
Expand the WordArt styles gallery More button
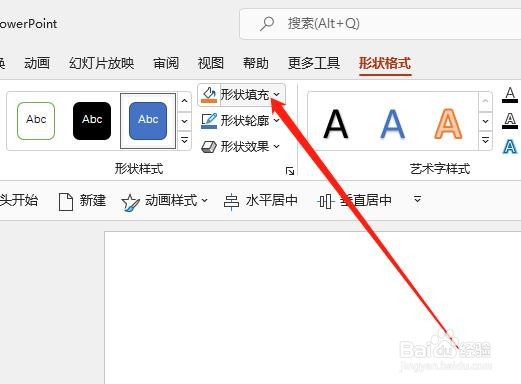point(485,140)
